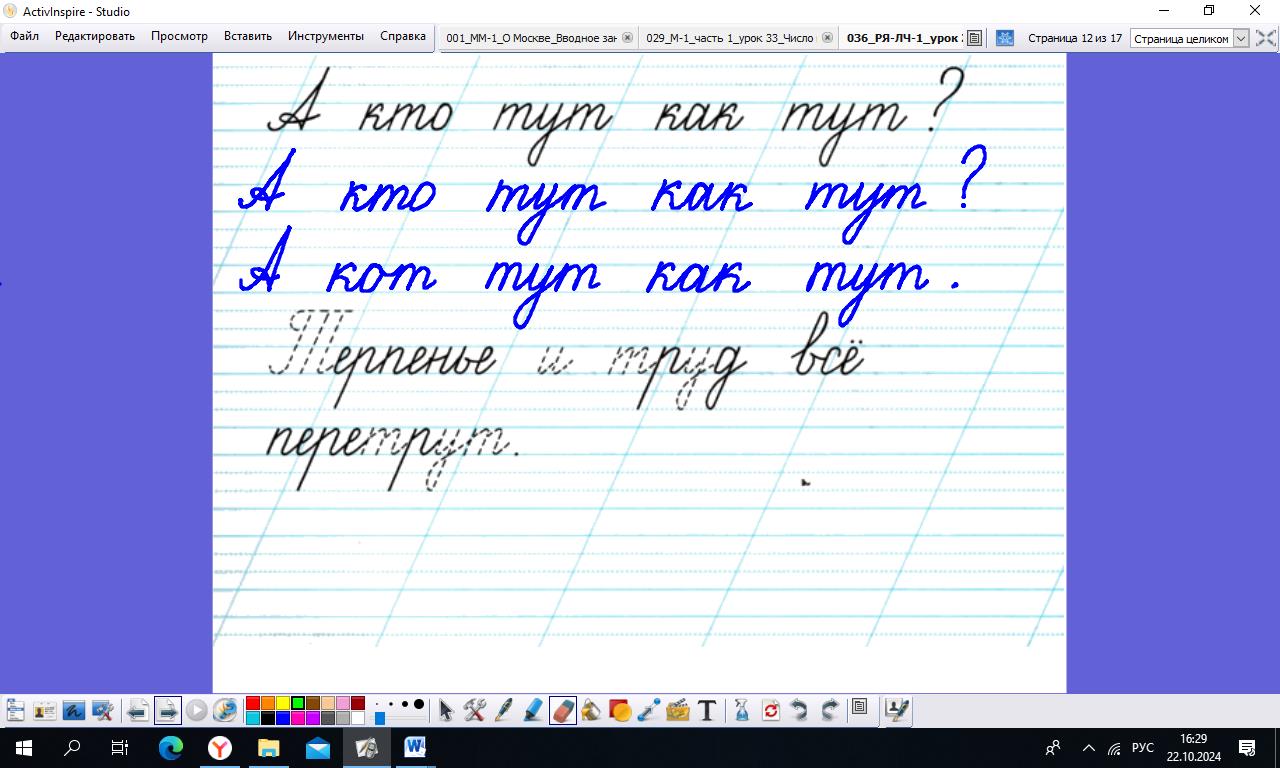Screen dimensions: 1280x768
Task: Pick the red color swatch
Action: [x=253, y=703]
